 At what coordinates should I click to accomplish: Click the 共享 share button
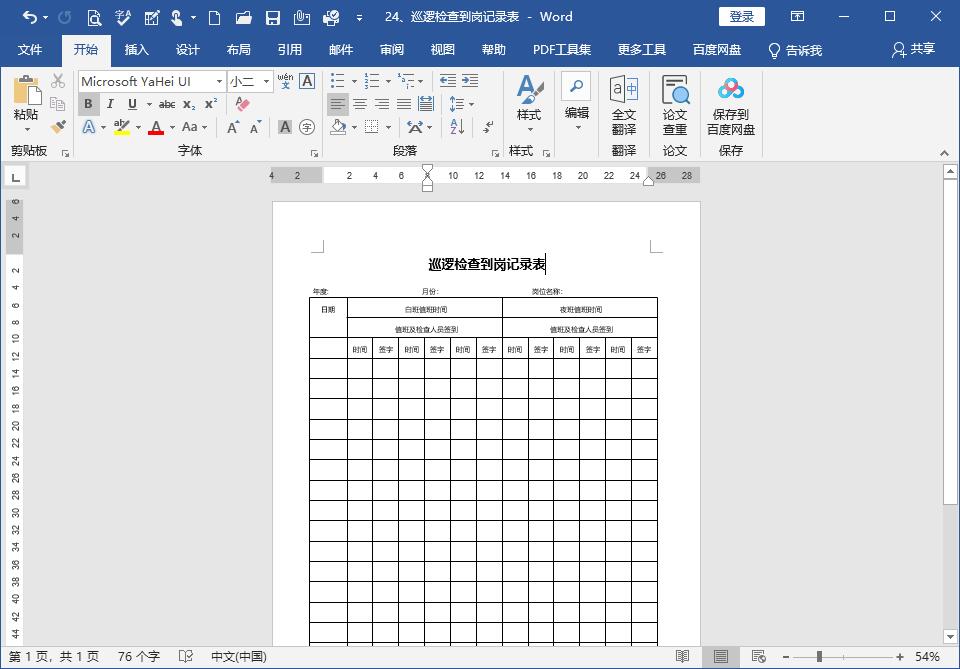point(913,49)
